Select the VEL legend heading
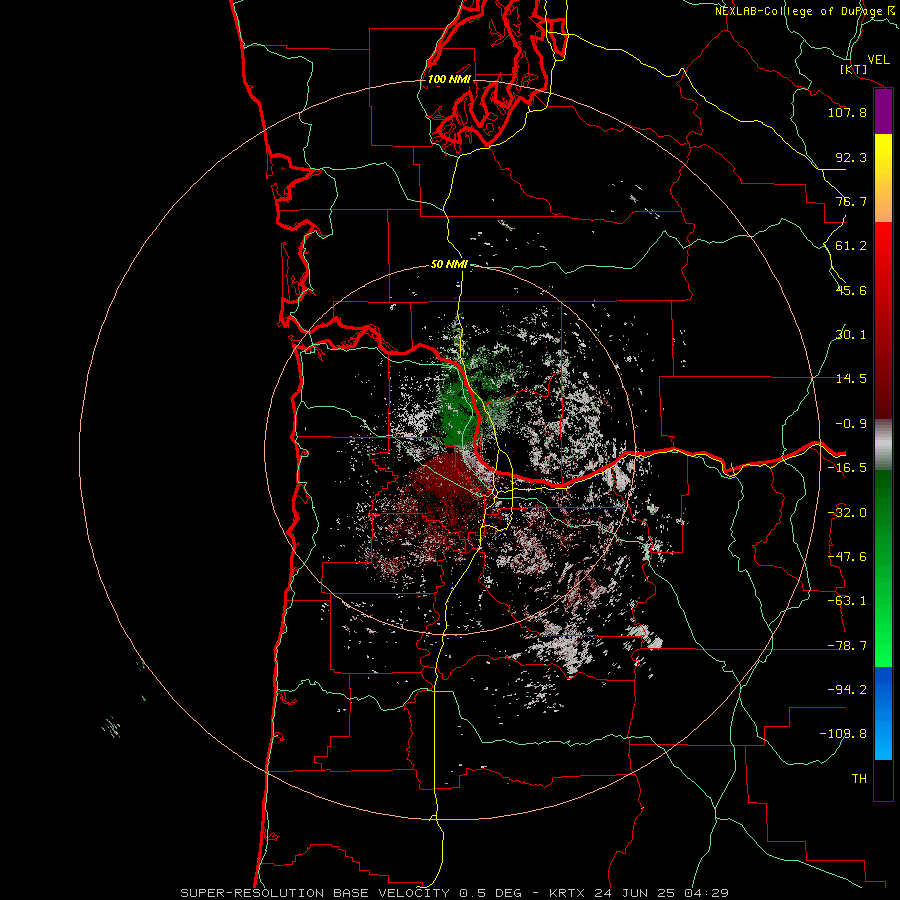 tap(878, 59)
